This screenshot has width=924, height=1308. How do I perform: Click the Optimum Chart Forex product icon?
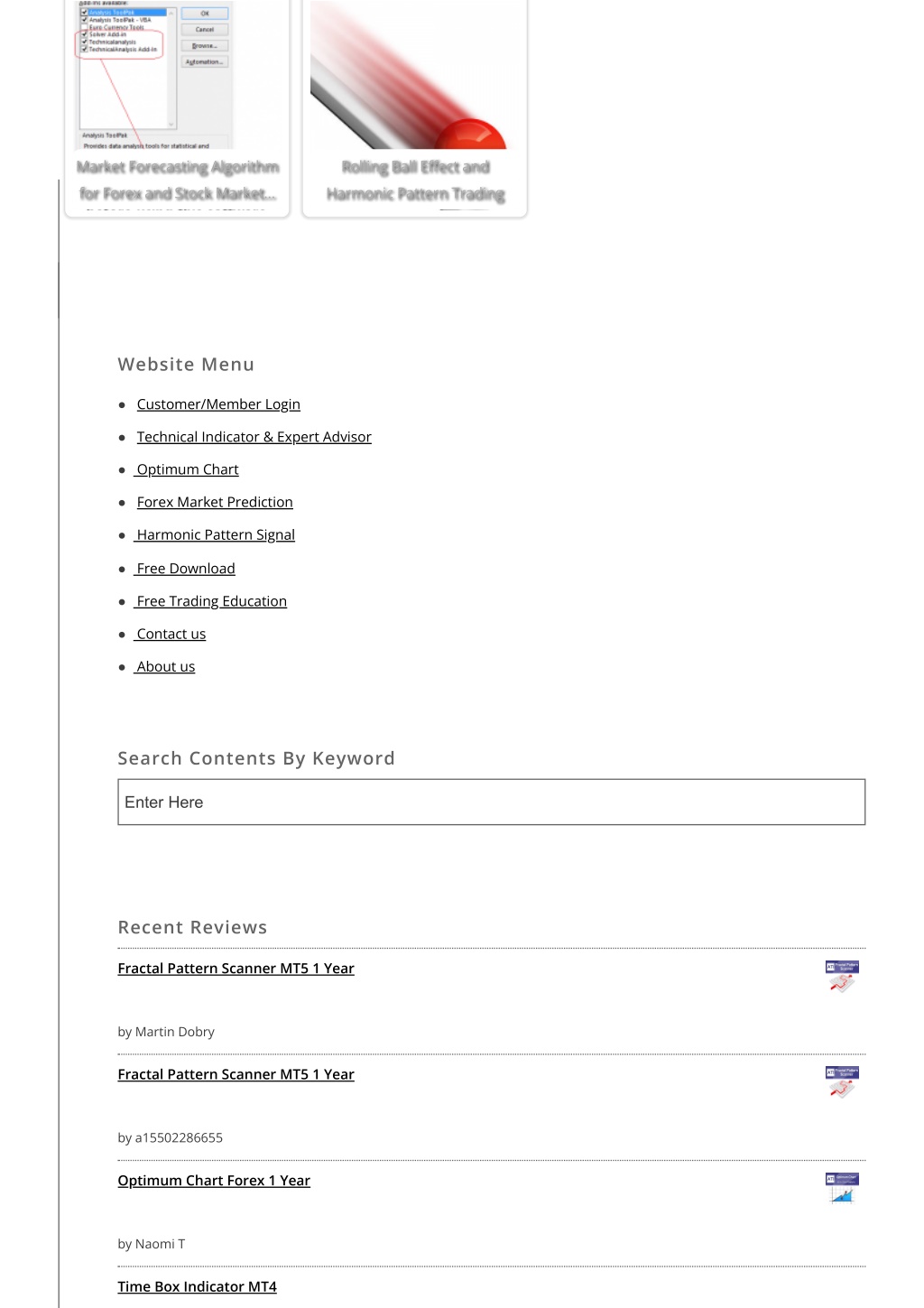pyautogui.click(x=842, y=1189)
